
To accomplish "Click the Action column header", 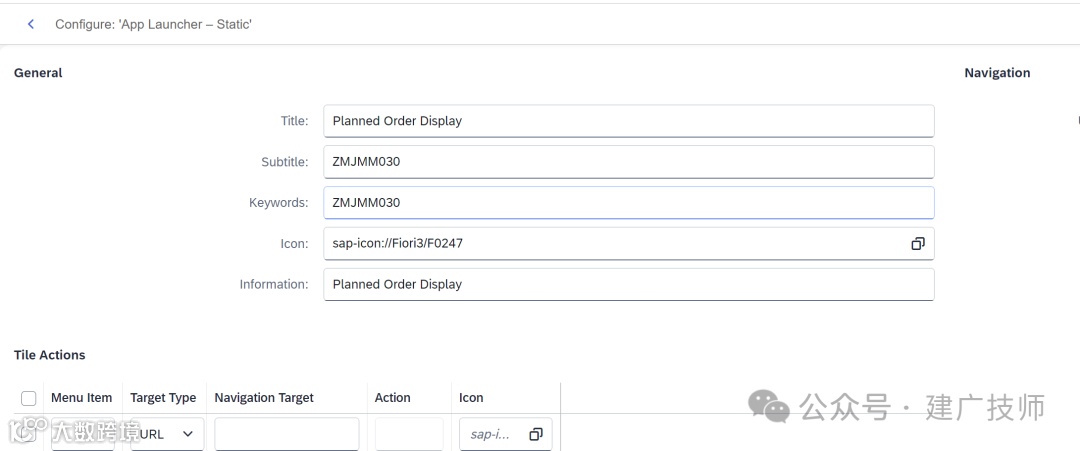I will click(x=392, y=398).
